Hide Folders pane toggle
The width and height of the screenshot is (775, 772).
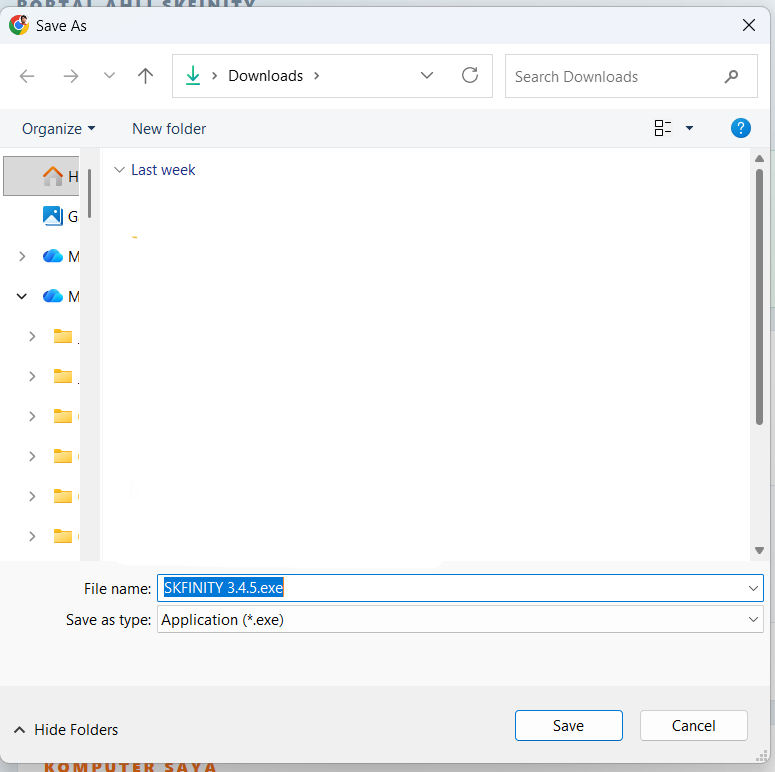click(x=66, y=729)
